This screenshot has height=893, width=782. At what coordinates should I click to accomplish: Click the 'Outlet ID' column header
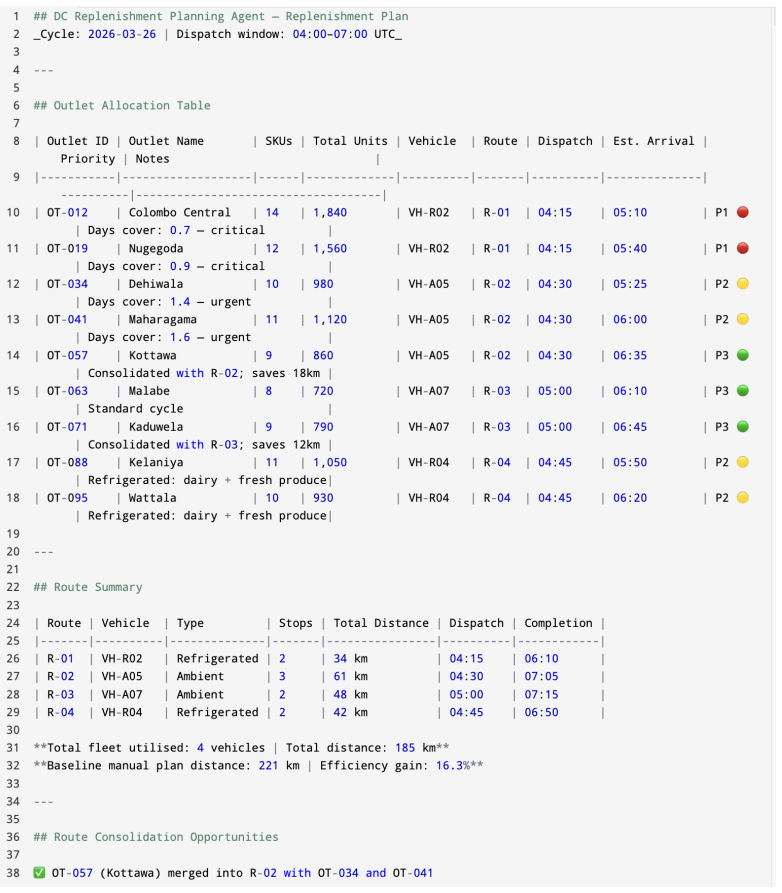coord(77,141)
